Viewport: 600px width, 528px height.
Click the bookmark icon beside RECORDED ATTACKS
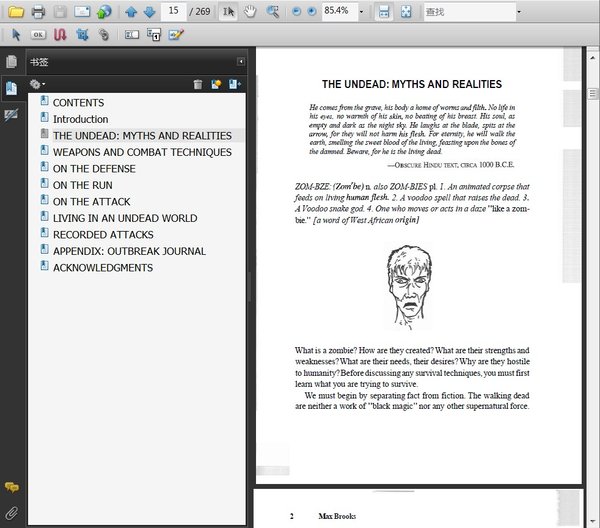44,232
